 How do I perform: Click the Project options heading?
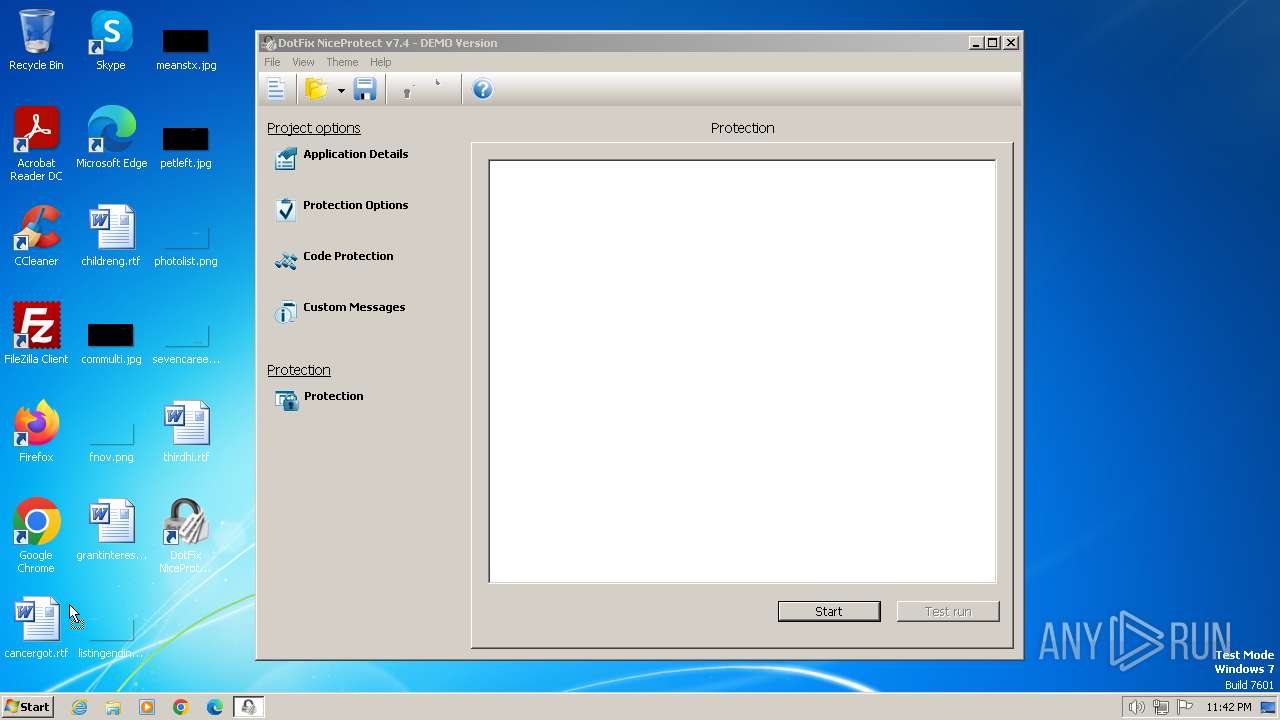click(313, 128)
